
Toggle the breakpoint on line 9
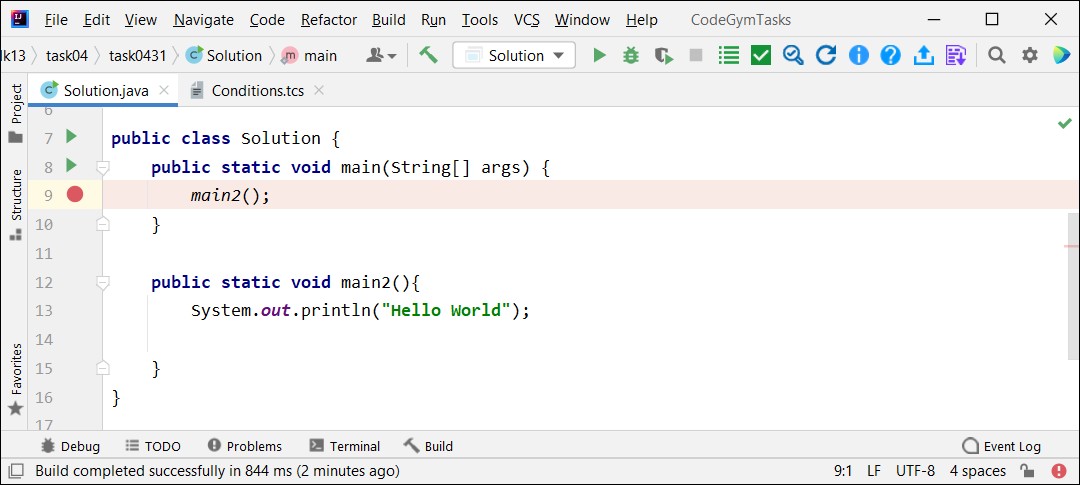click(x=74, y=195)
